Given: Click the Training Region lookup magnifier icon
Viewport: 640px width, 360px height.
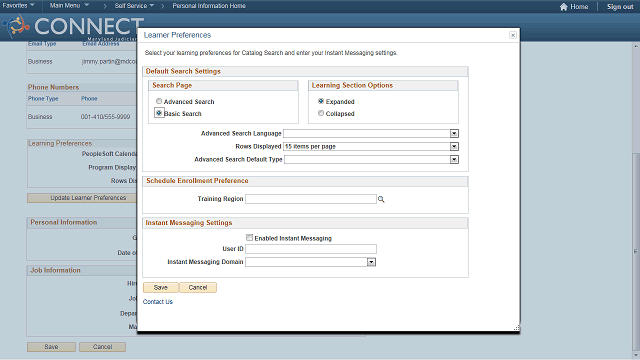Looking at the screenshot, I should click(x=381, y=199).
